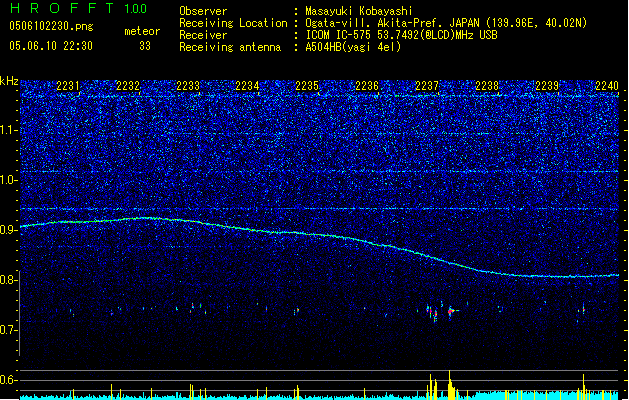The image size is (629, 400).
Task: Click the meteor count 33
Action: tap(145, 46)
